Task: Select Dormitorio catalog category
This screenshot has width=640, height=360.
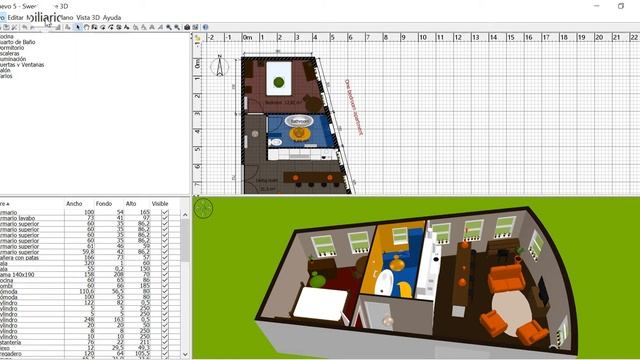Action: coord(12,48)
